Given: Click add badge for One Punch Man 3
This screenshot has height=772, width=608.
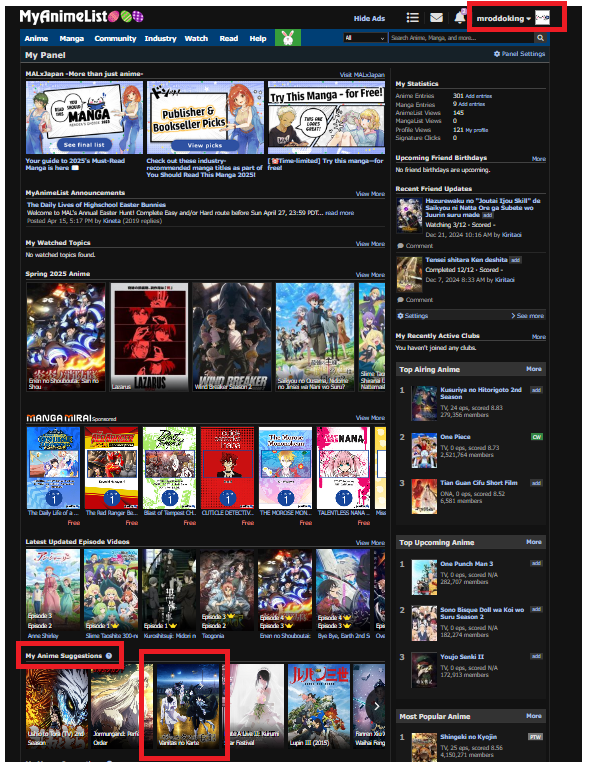Looking at the screenshot, I should [x=536, y=563].
